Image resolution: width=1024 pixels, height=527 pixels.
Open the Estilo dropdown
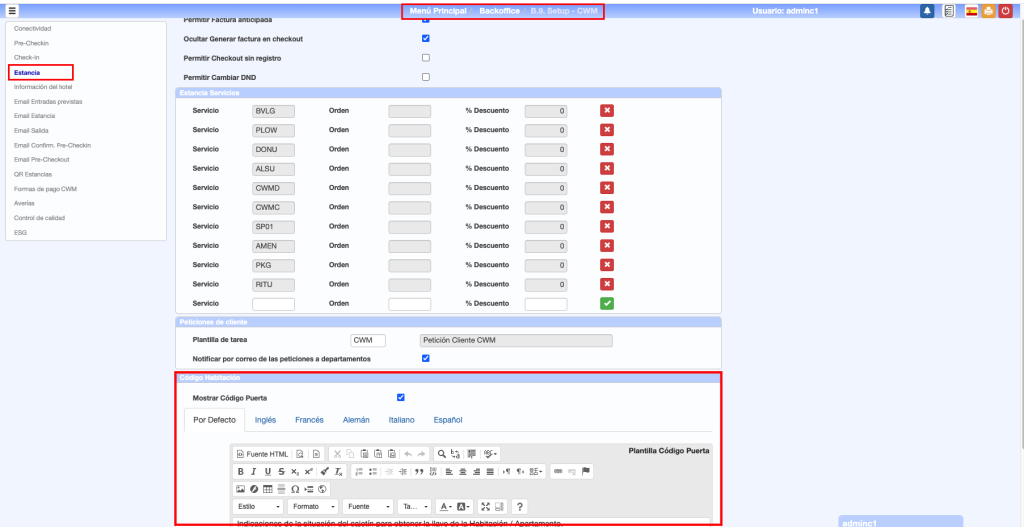(259, 506)
